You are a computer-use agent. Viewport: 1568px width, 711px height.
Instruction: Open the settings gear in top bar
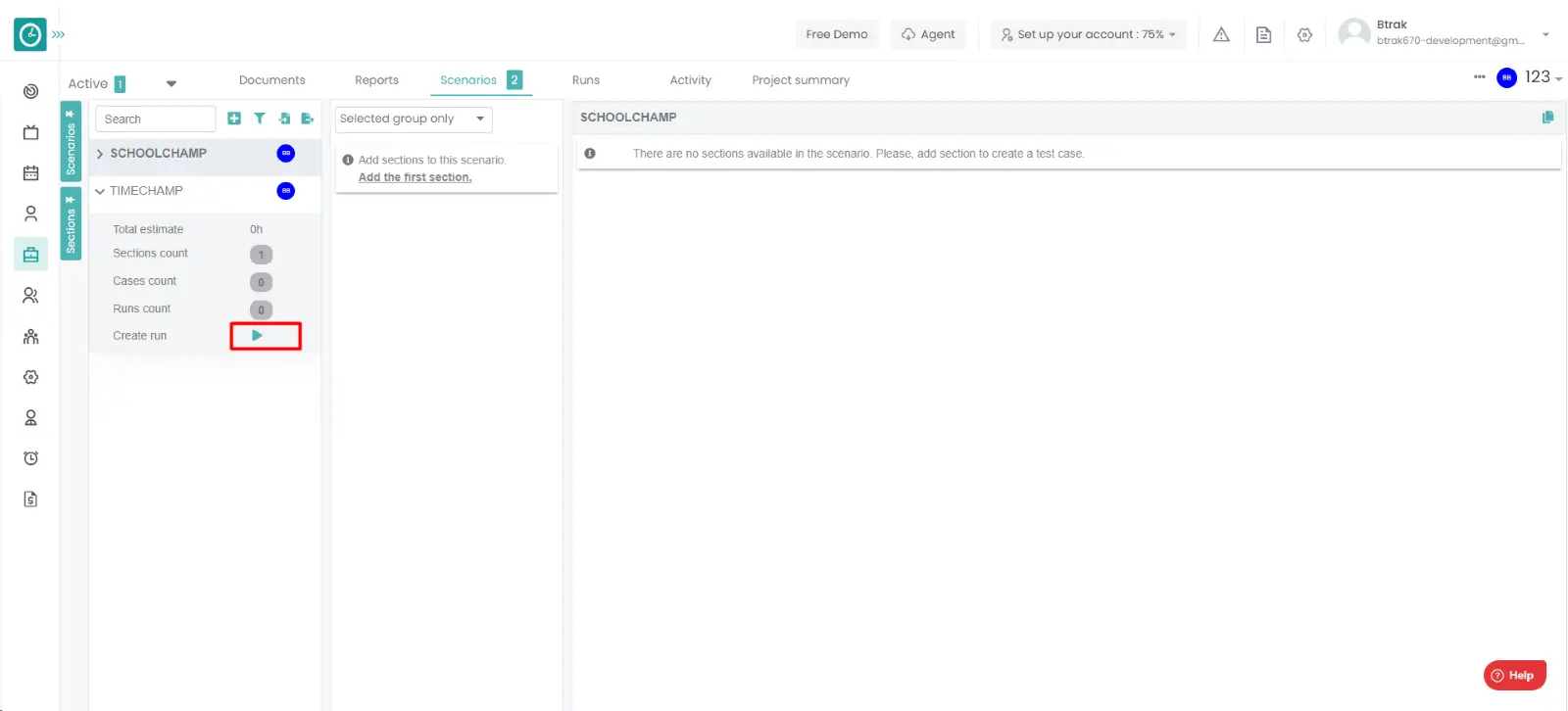pyautogui.click(x=1304, y=34)
